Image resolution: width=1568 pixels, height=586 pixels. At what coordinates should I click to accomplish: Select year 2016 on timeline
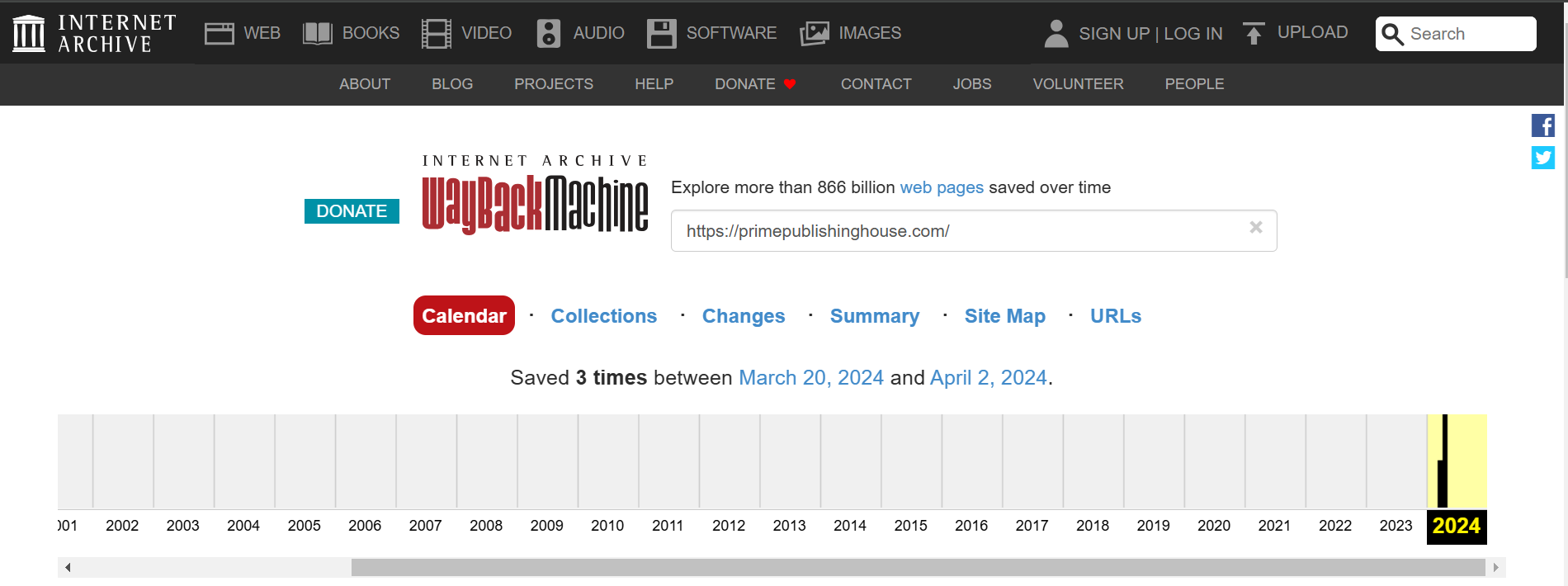click(971, 526)
